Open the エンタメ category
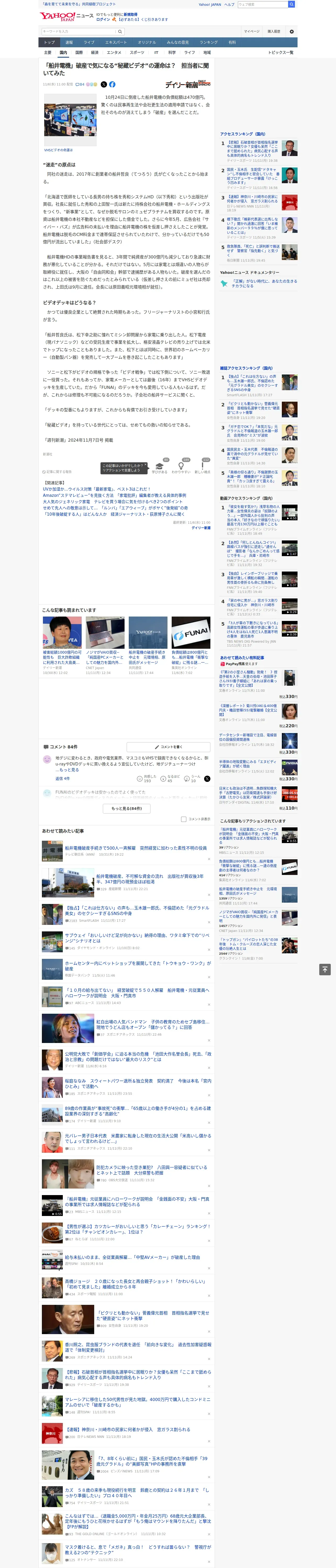This screenshot has height=1568, width=336. coord(114,52)
